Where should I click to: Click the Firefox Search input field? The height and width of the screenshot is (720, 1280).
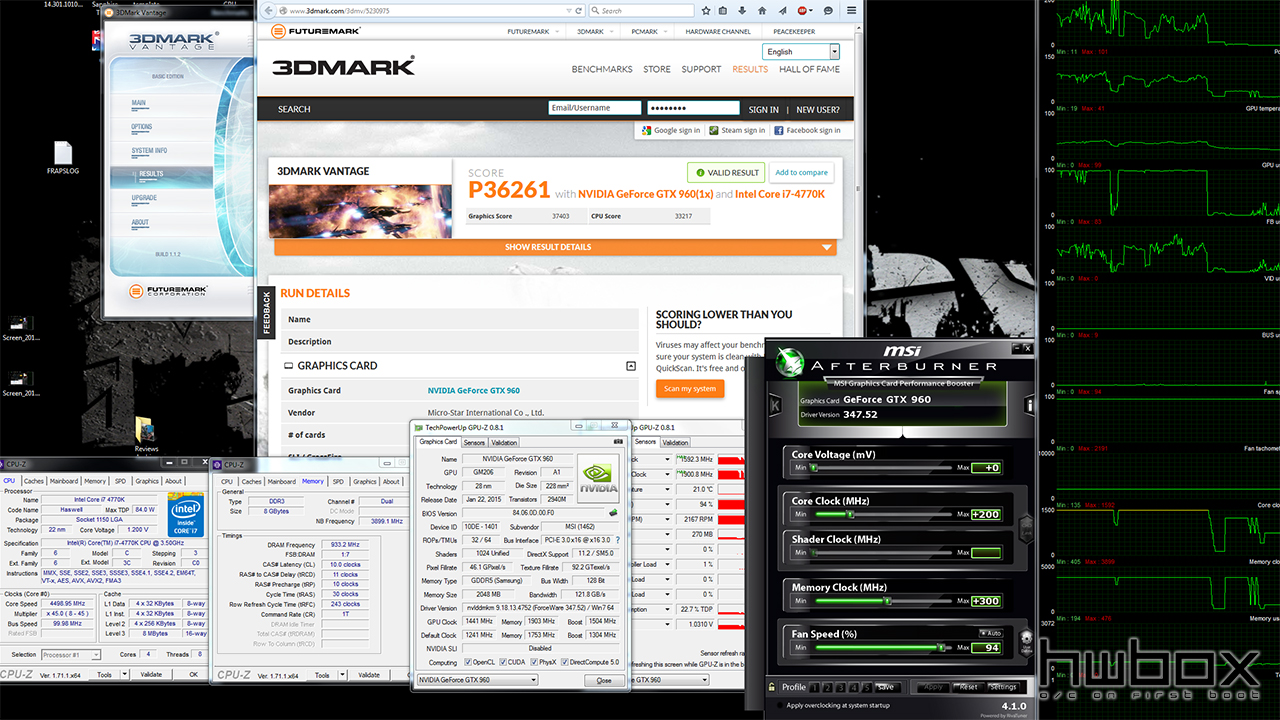pos(640,10)
